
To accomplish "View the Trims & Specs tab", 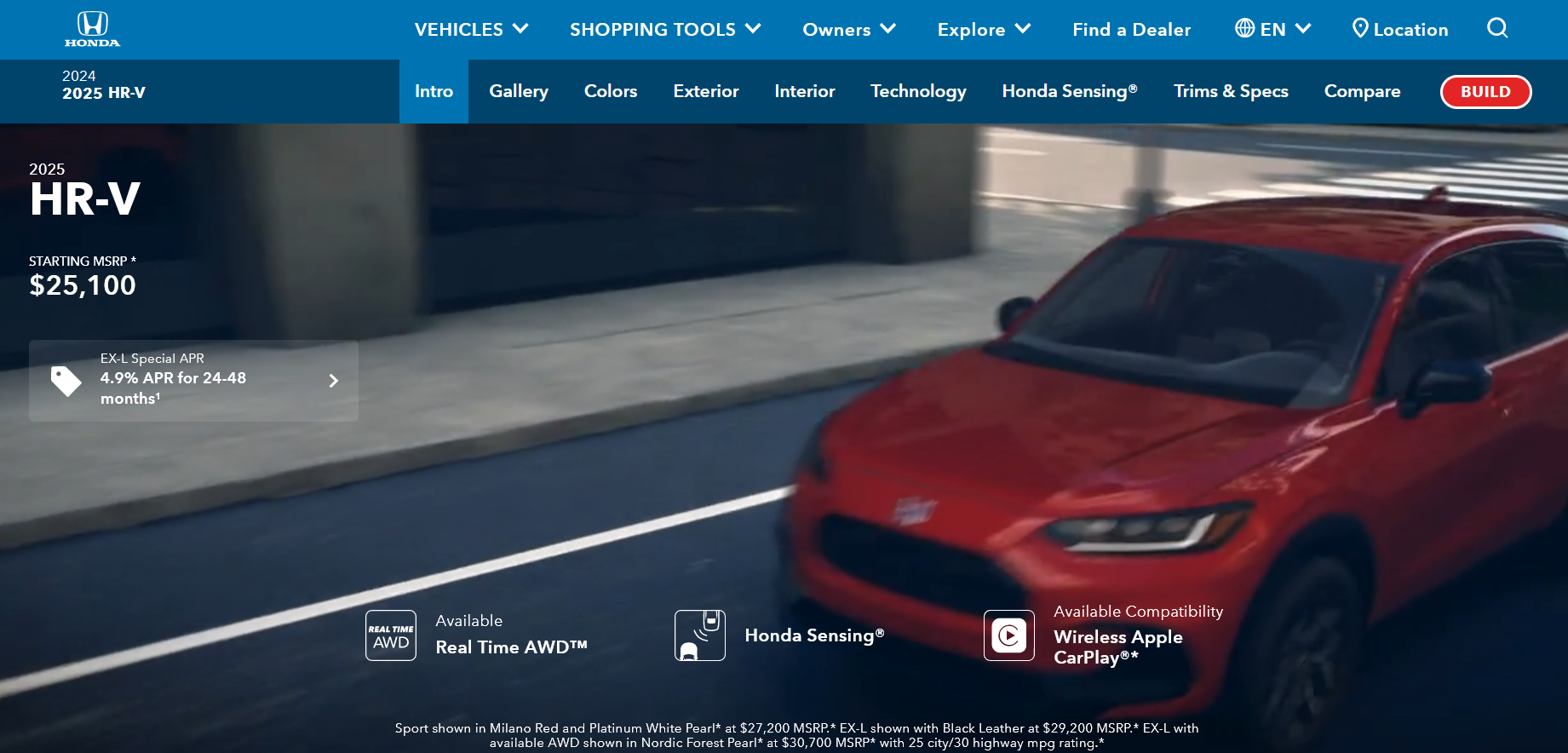I will tap(1231, 91).
